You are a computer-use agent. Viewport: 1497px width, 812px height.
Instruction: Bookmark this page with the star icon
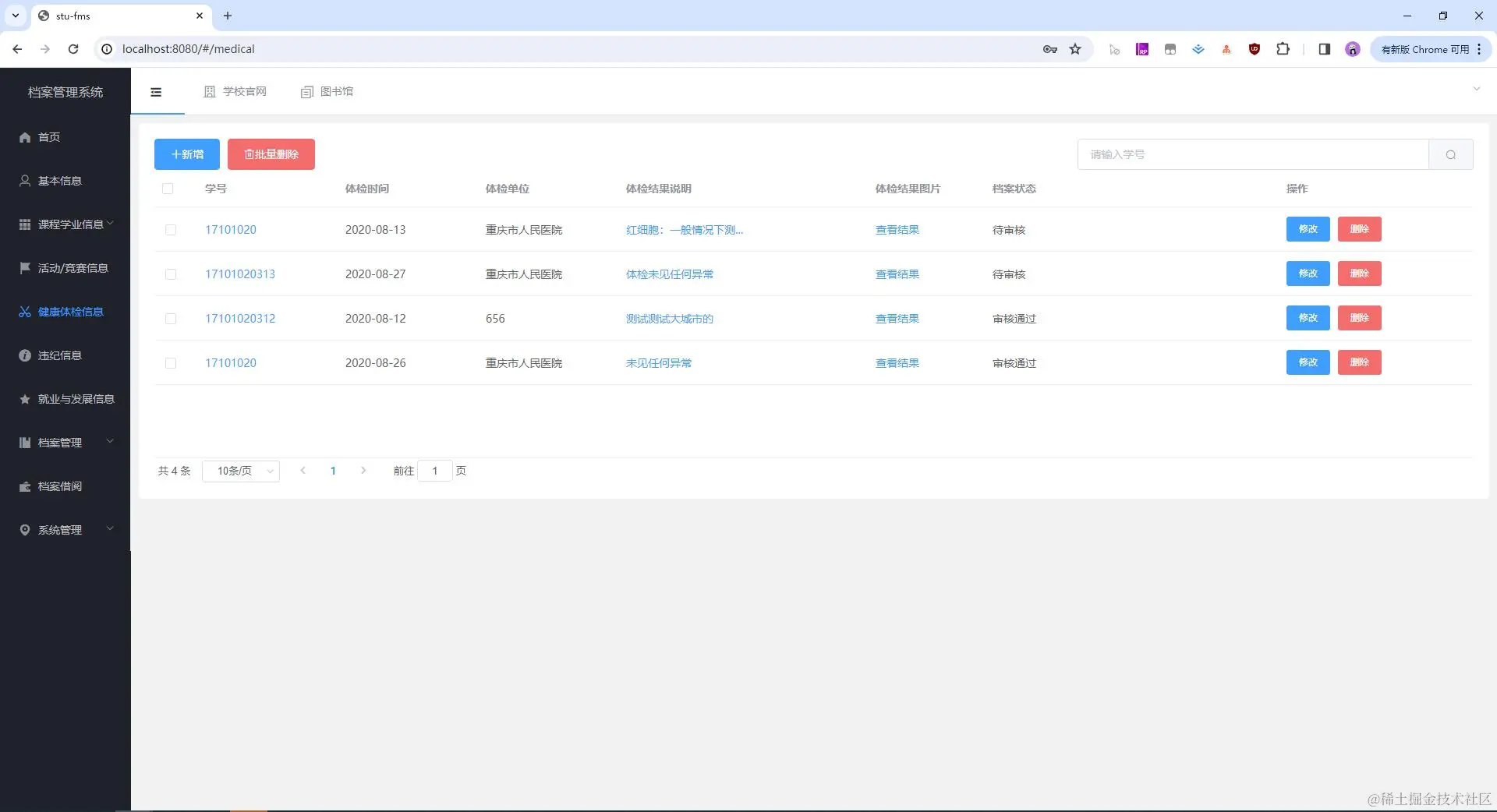click(1075, 49)
